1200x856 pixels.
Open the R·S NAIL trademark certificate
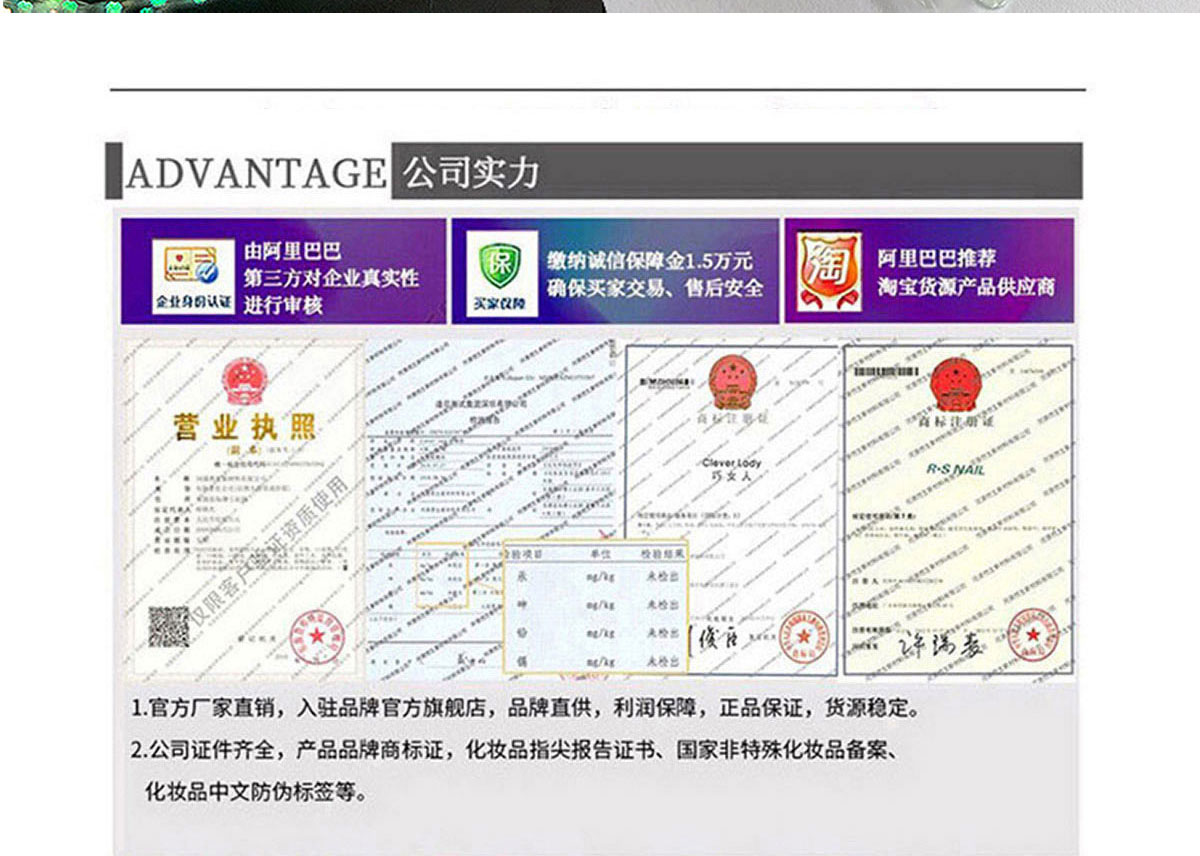(958, 510)
